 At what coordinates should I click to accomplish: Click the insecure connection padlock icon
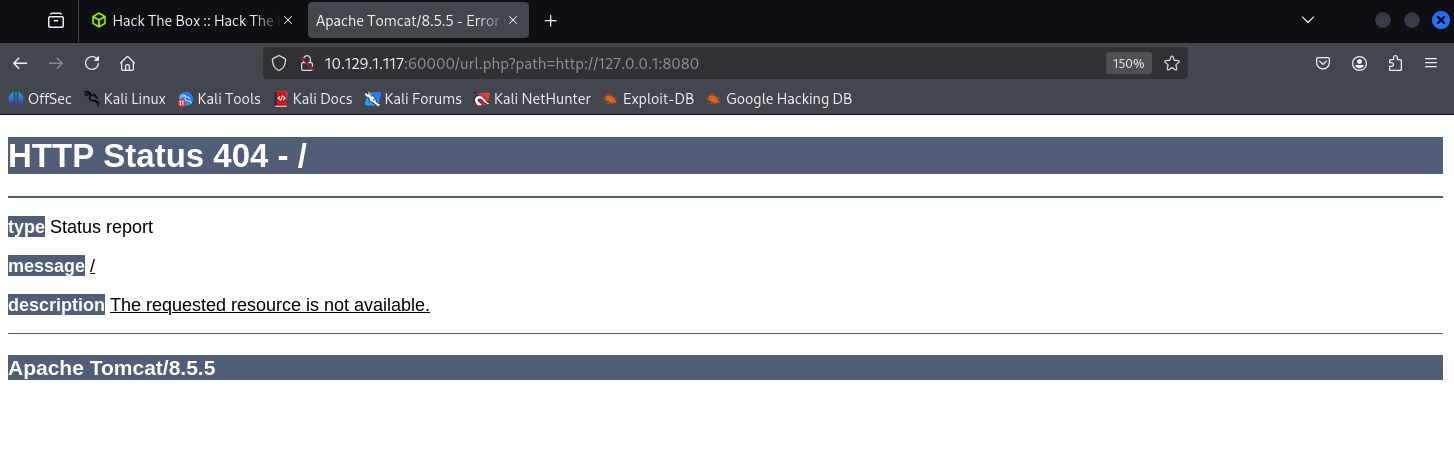(306, 63)
